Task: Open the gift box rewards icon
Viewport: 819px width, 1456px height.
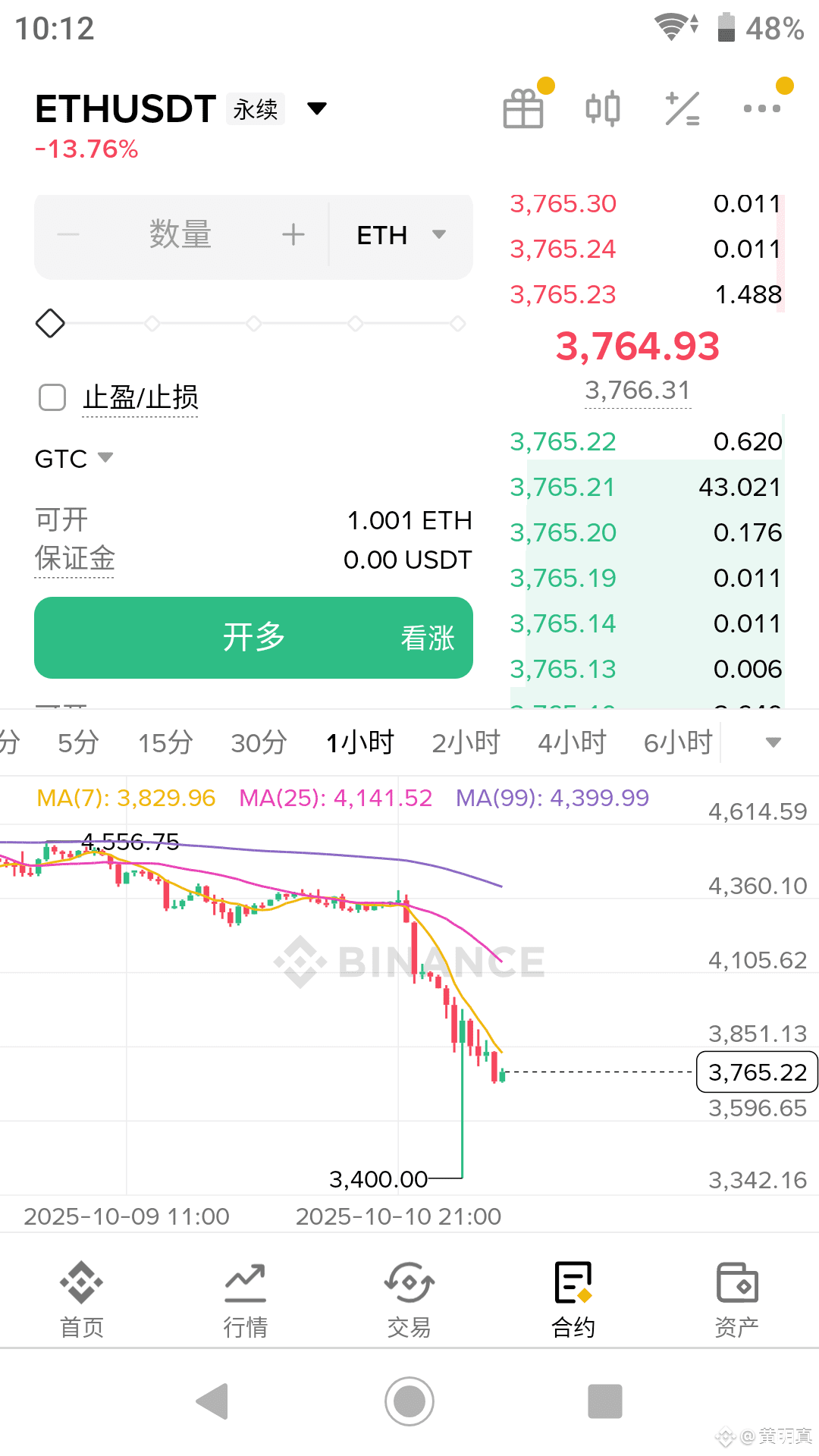Action: point(523,108)
